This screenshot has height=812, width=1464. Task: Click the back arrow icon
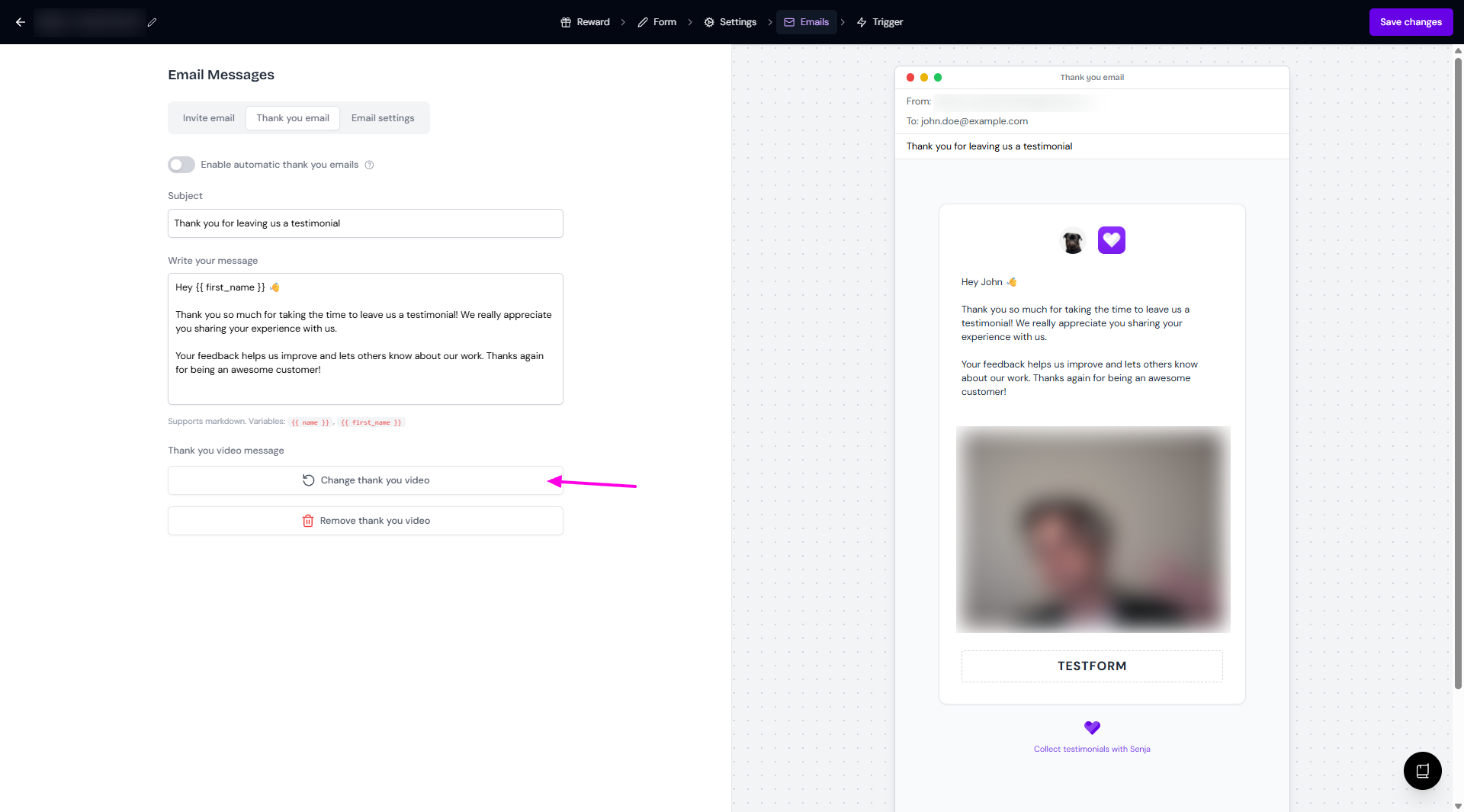coord(21,22)
